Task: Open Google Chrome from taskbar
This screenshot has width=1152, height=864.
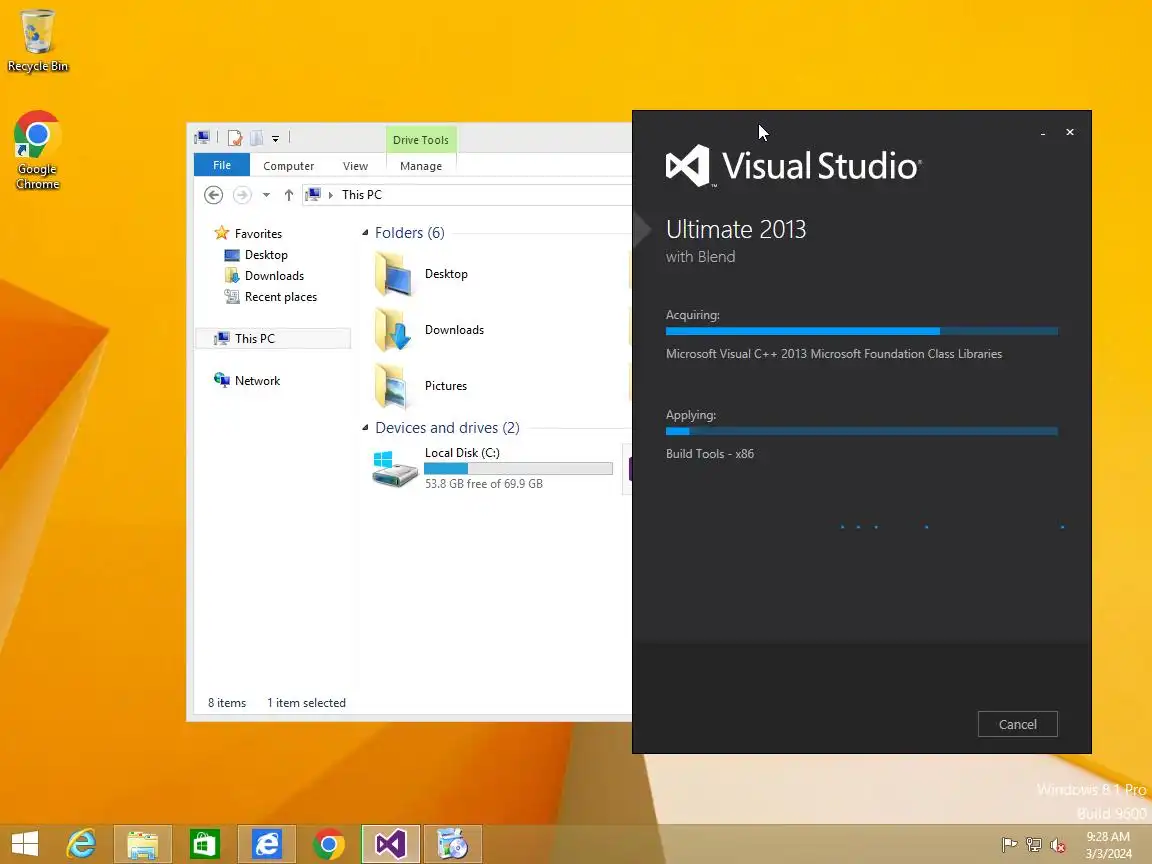Action: pyautogui.click(x=328, y=844)
